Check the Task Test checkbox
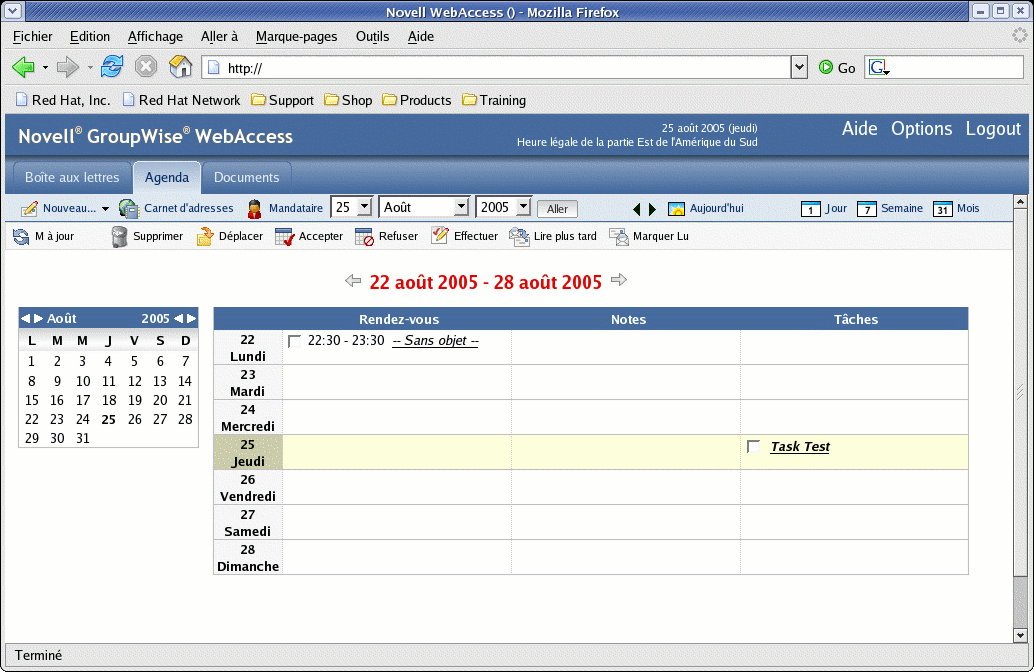The width and height of the screenshot is (1034, 672). [753, 446]
